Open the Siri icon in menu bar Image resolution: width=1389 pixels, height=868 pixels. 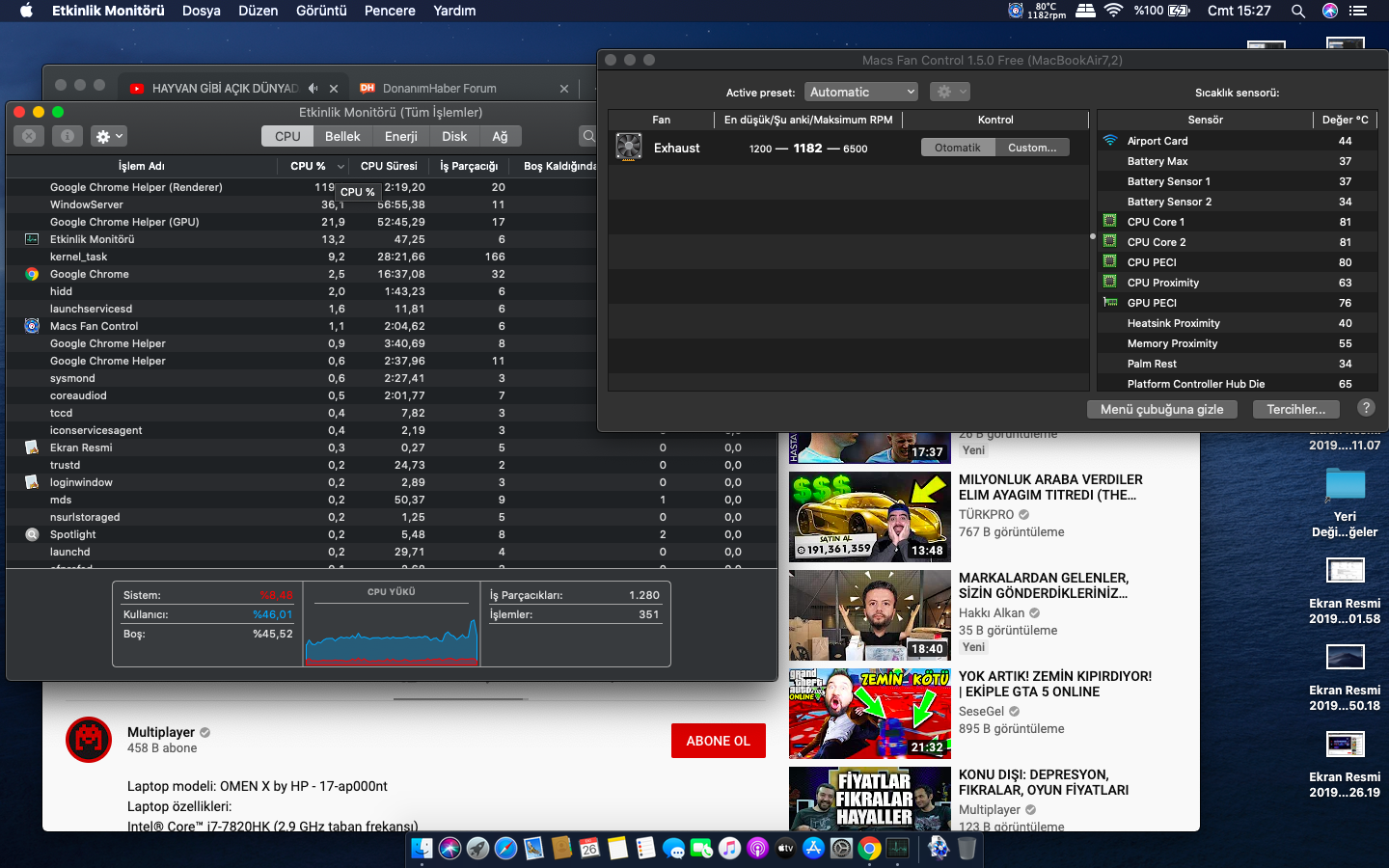point(1330,11)
